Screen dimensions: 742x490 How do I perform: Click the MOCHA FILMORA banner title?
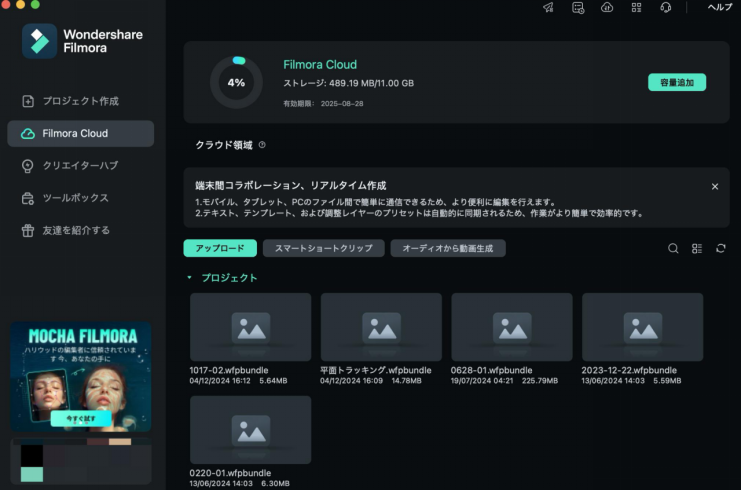tap(83, 336)
